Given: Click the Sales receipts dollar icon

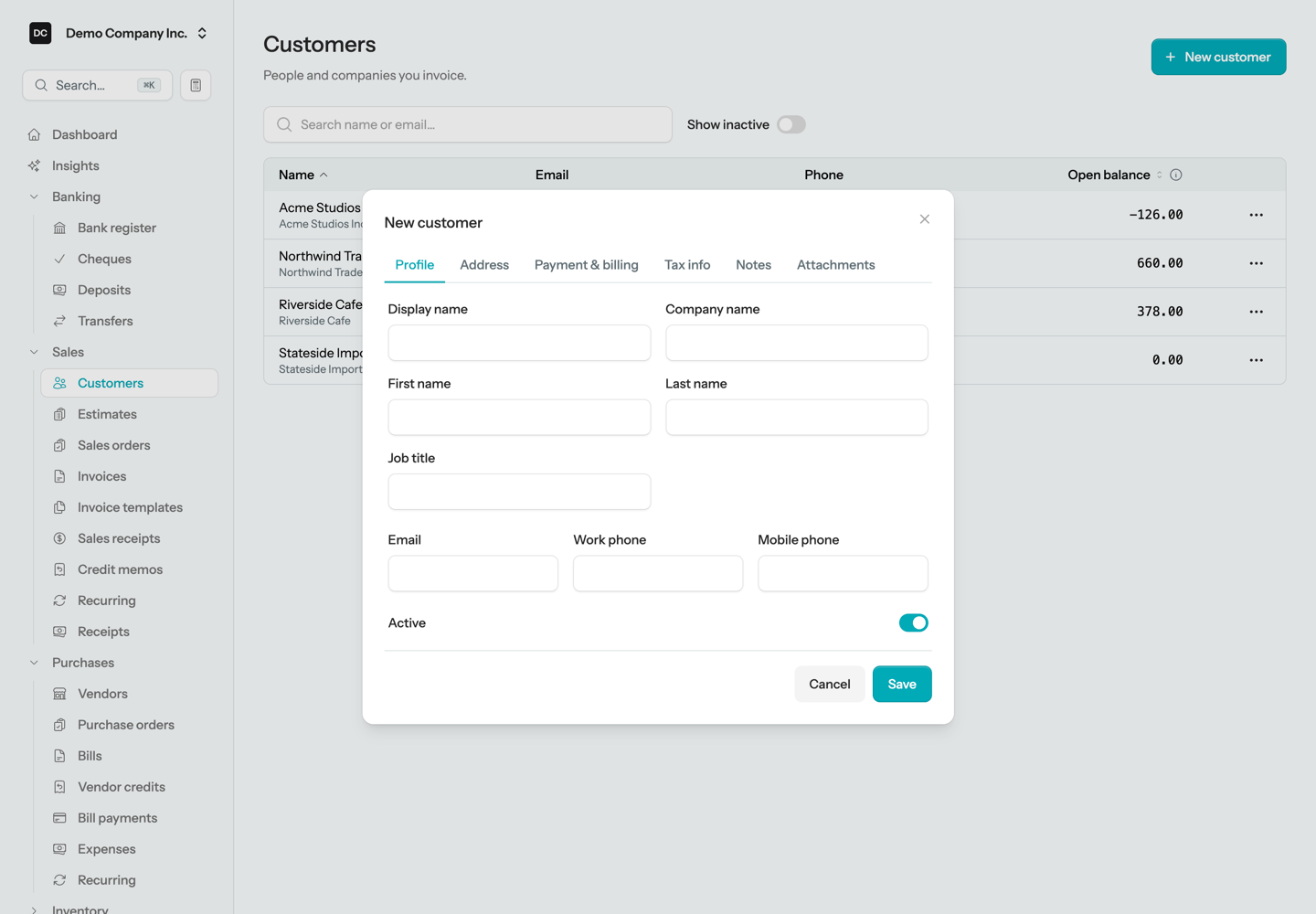Looking at the screenshot, I should (x=59, y=538).
